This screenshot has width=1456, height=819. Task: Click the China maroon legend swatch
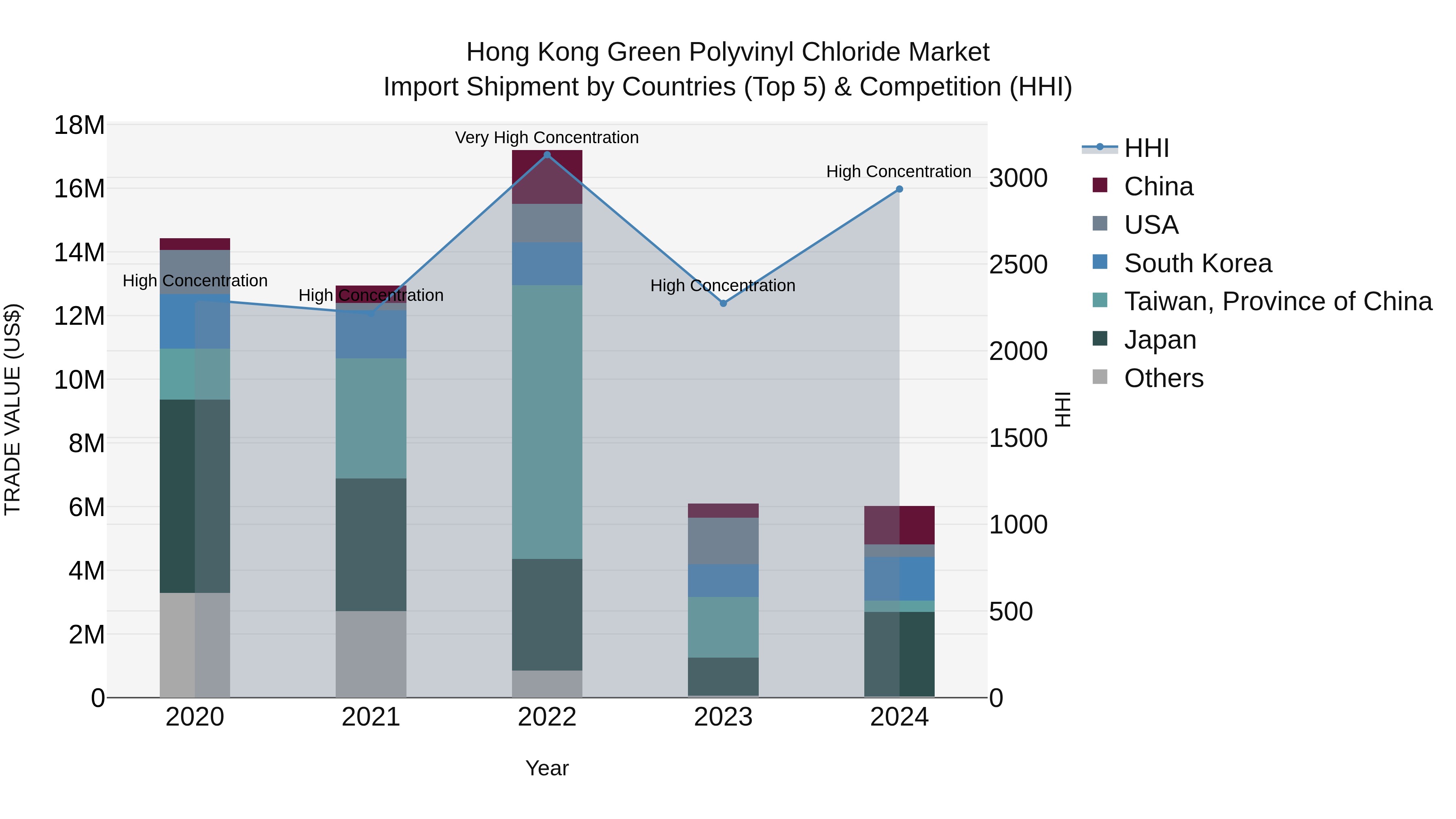(1100, 185)
